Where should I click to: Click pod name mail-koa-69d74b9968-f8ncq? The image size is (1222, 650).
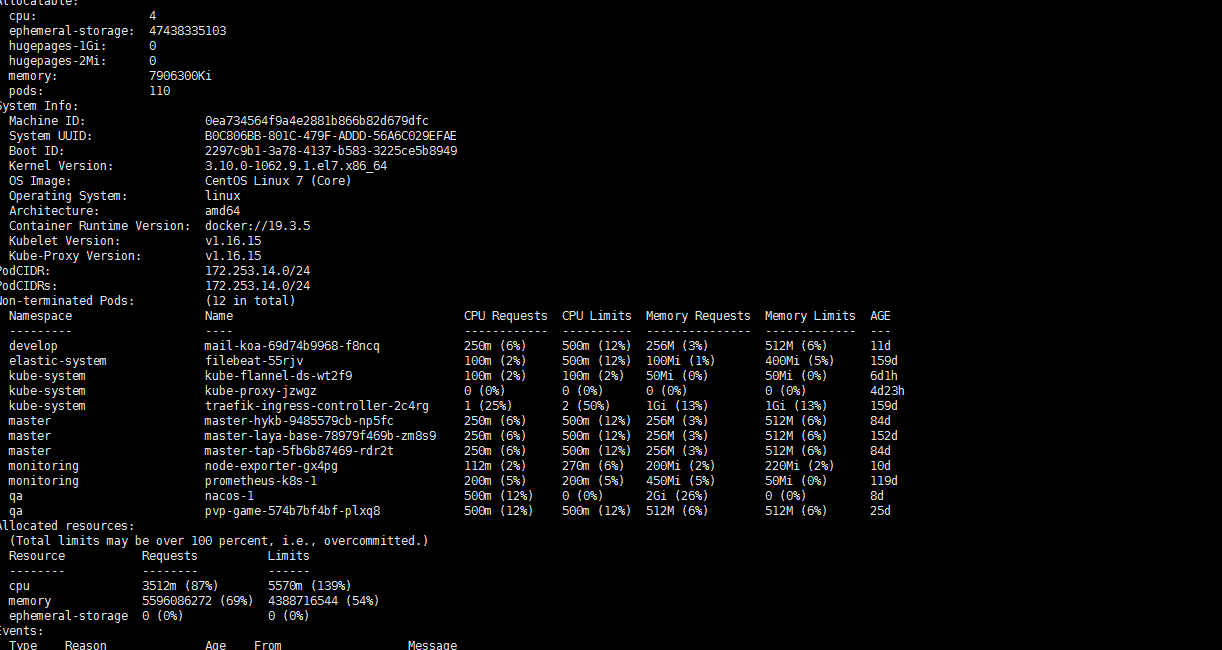[x=292, y=346]
